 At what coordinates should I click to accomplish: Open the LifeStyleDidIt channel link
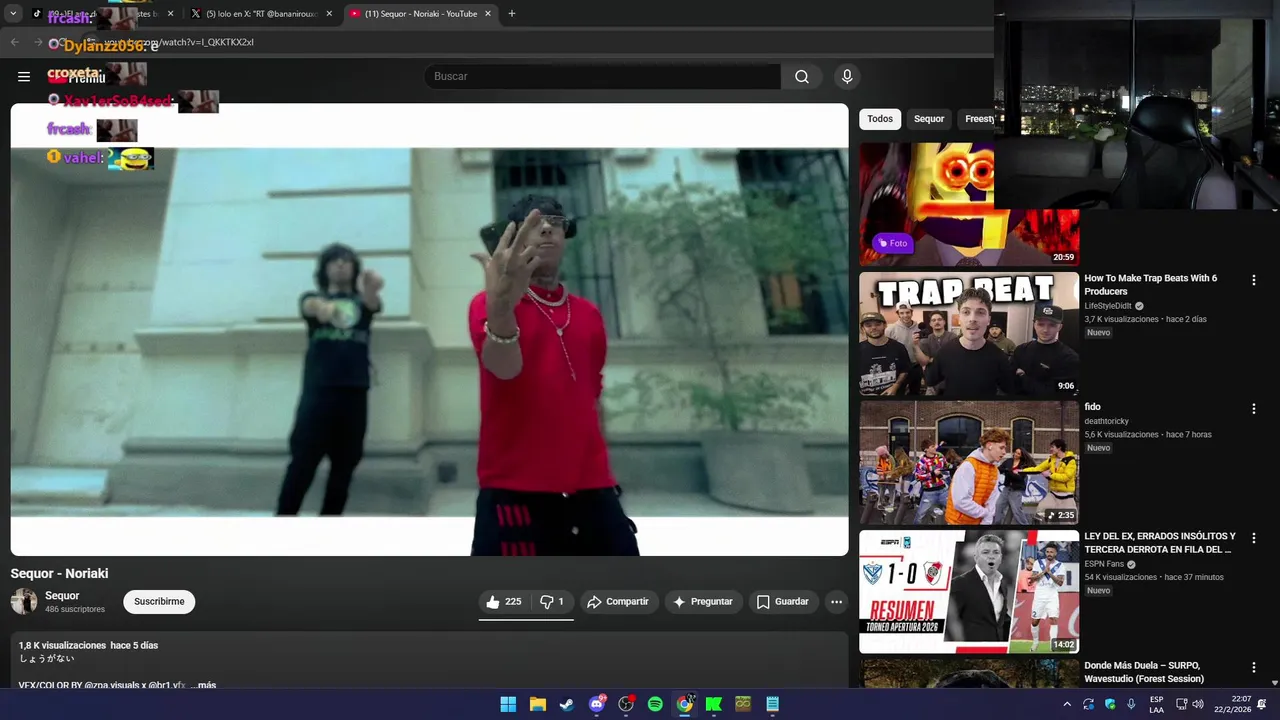[x=1108, y=306]
